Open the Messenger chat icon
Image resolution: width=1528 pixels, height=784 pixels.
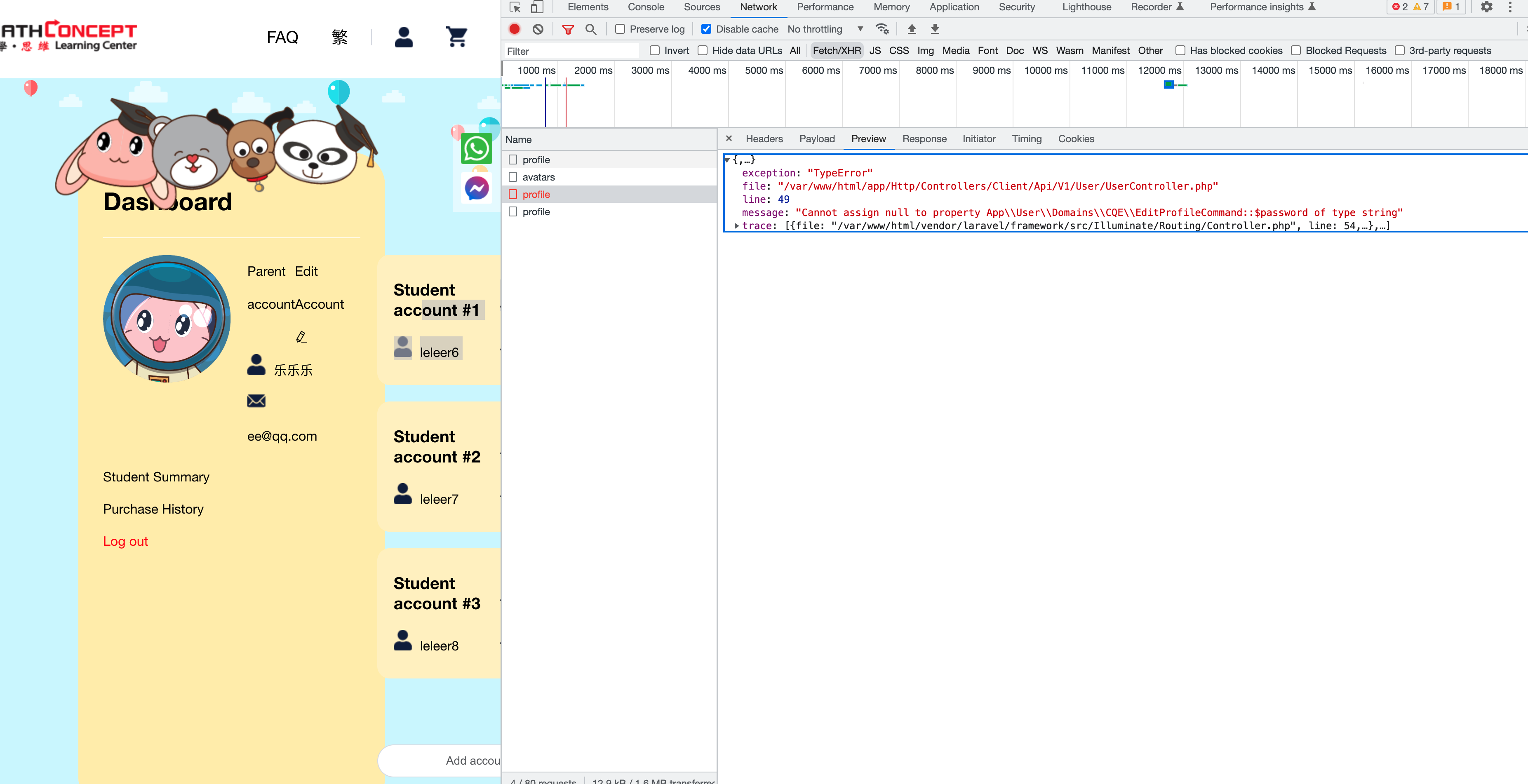point(476,189)
